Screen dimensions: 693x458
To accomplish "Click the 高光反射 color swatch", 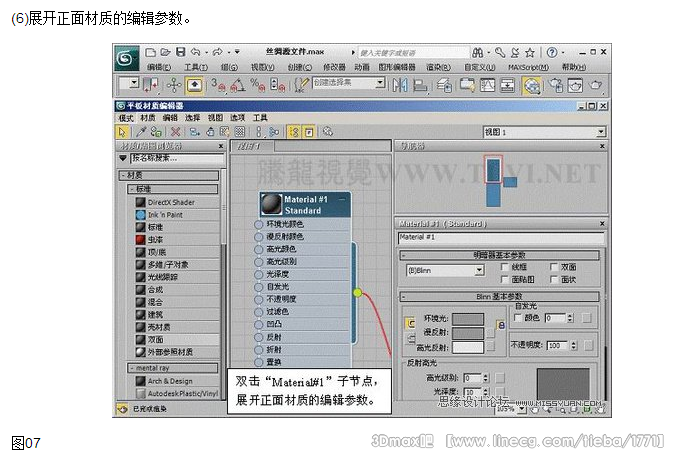I will pos(468,347).
